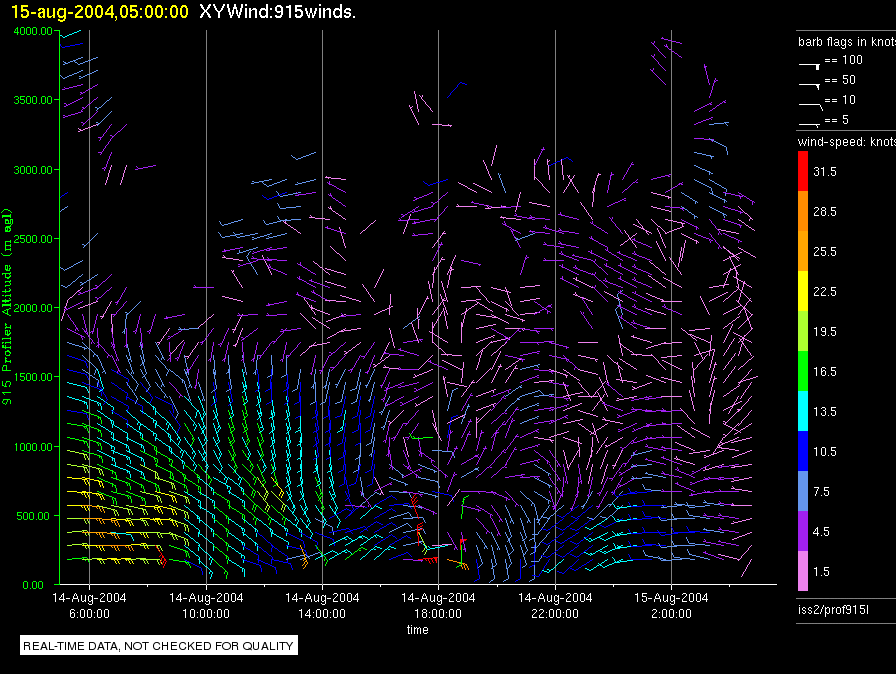
Task: Click the iss2/prof915l platform label
Action: coord(834,609)
